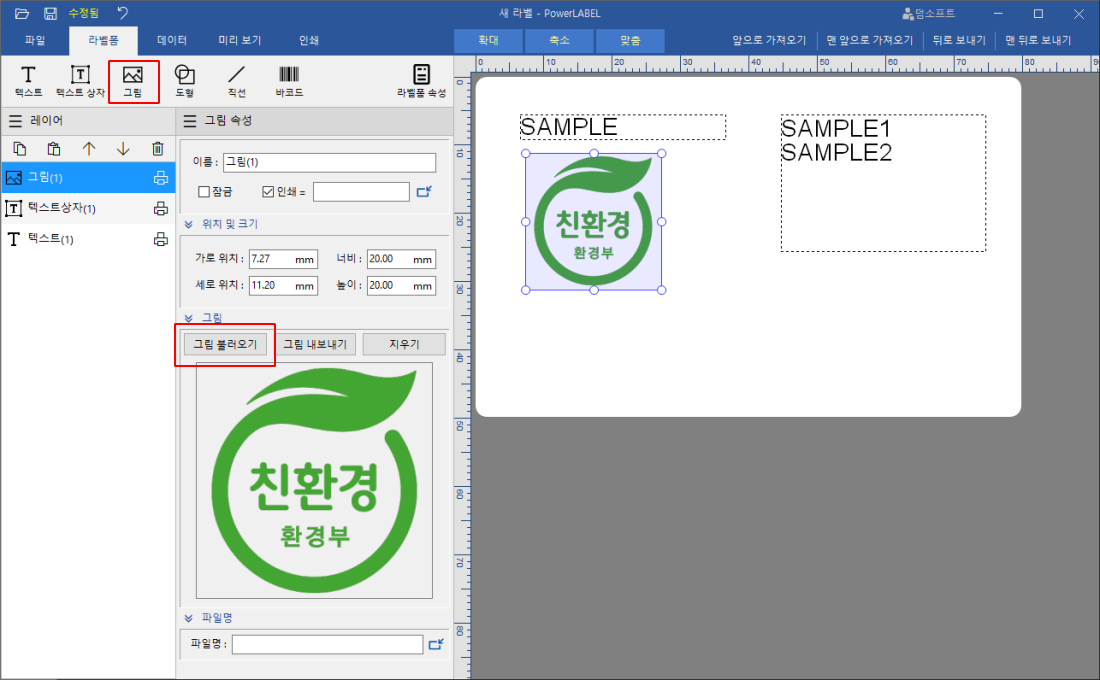Collapse the 그림 section
The height and width of the screenshot is (680, 1100).
[x=189, y=317]
